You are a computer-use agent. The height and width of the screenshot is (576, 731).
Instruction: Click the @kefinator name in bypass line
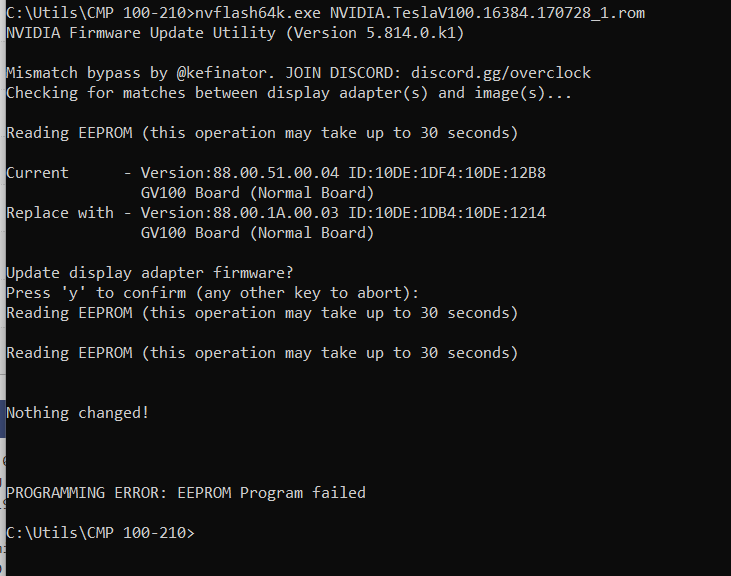(222, 73)
